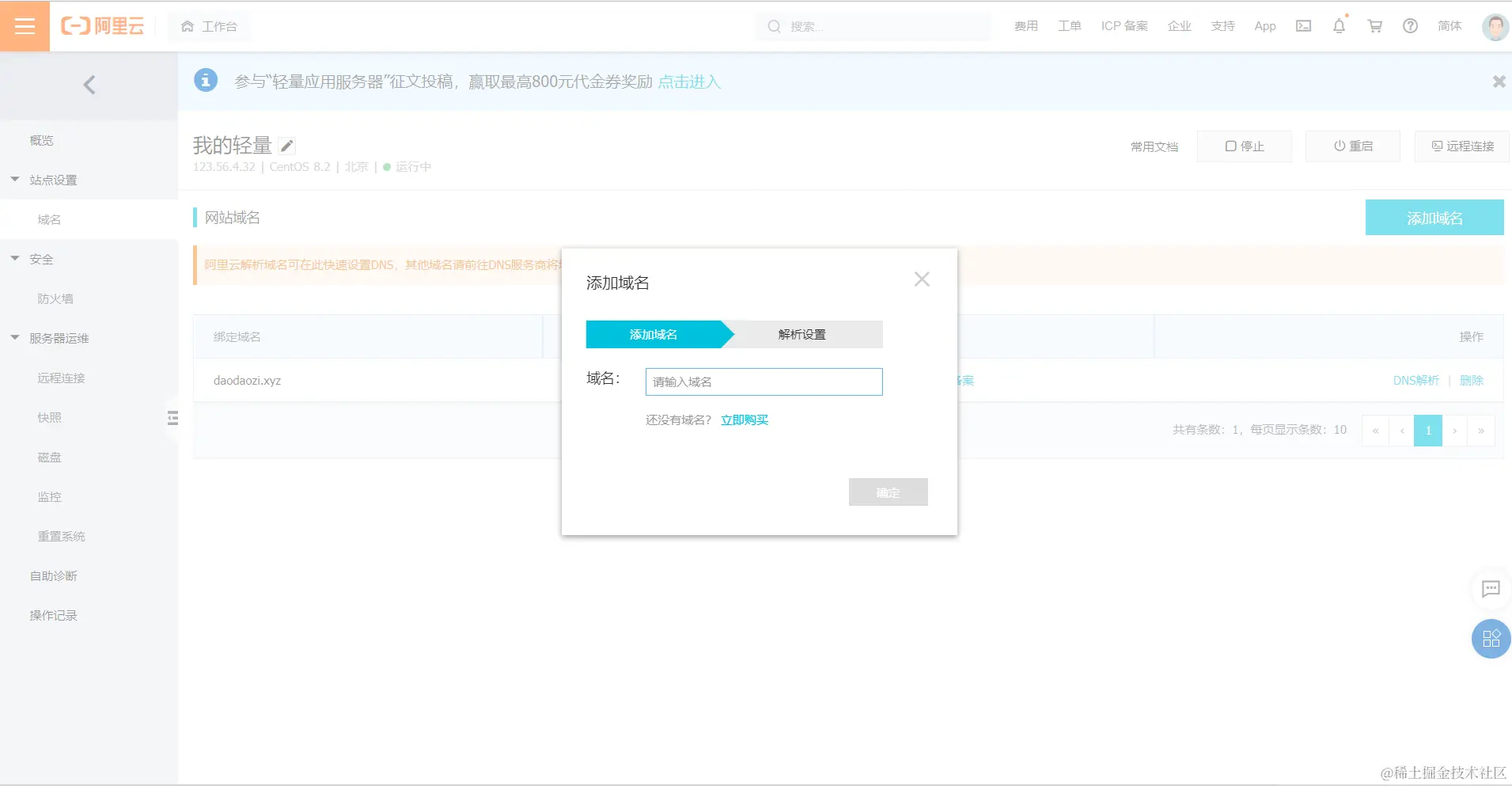
Task: Open the 立即购买 link
Action: click(743, 420)
